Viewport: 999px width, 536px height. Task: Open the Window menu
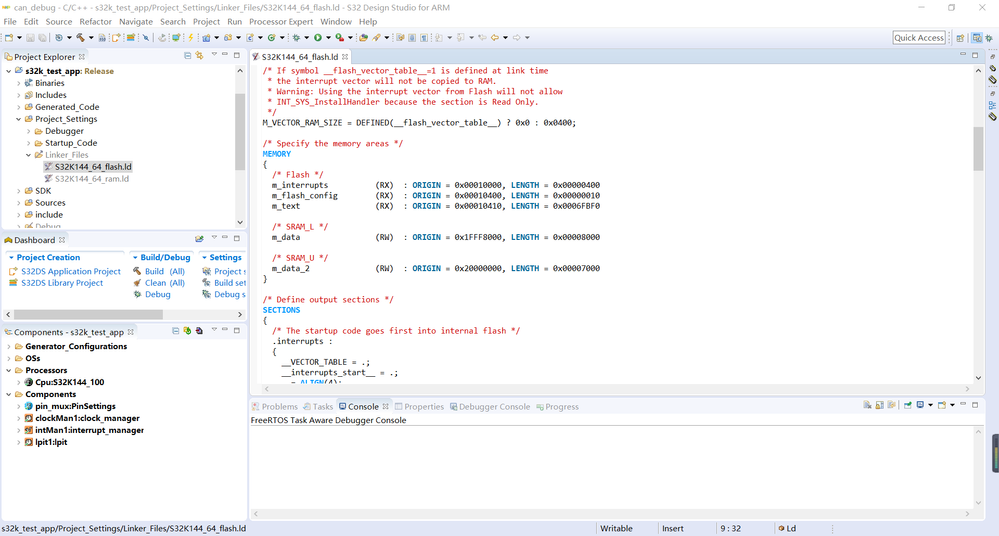(x=336, y=22)
